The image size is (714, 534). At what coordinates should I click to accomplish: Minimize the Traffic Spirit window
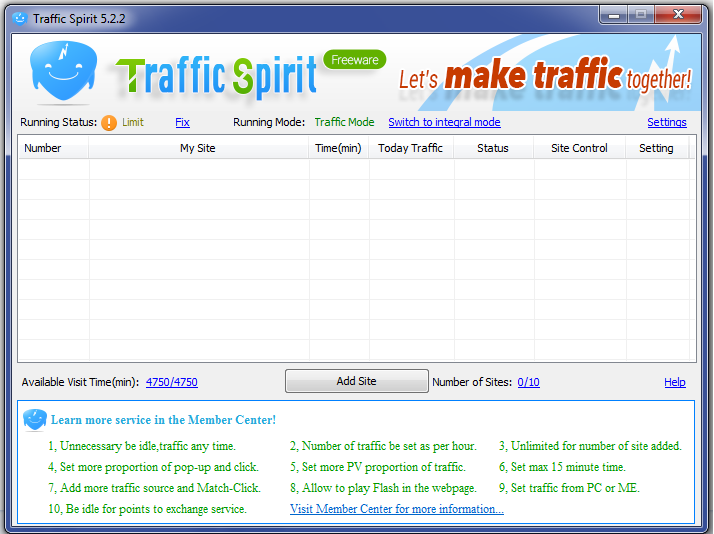coord(614,15)
